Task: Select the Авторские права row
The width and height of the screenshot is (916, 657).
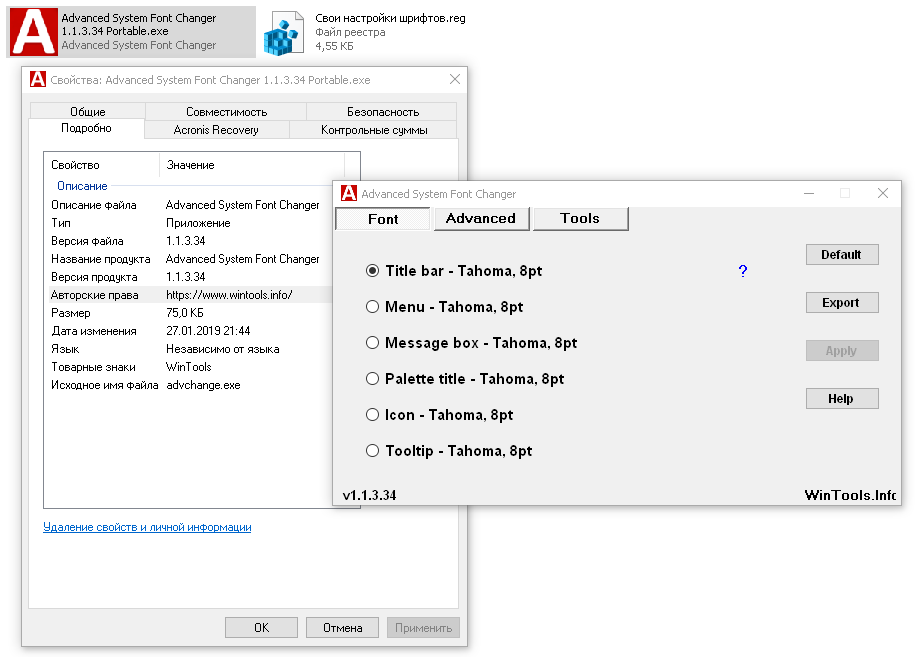Action: tap(188, 295)
